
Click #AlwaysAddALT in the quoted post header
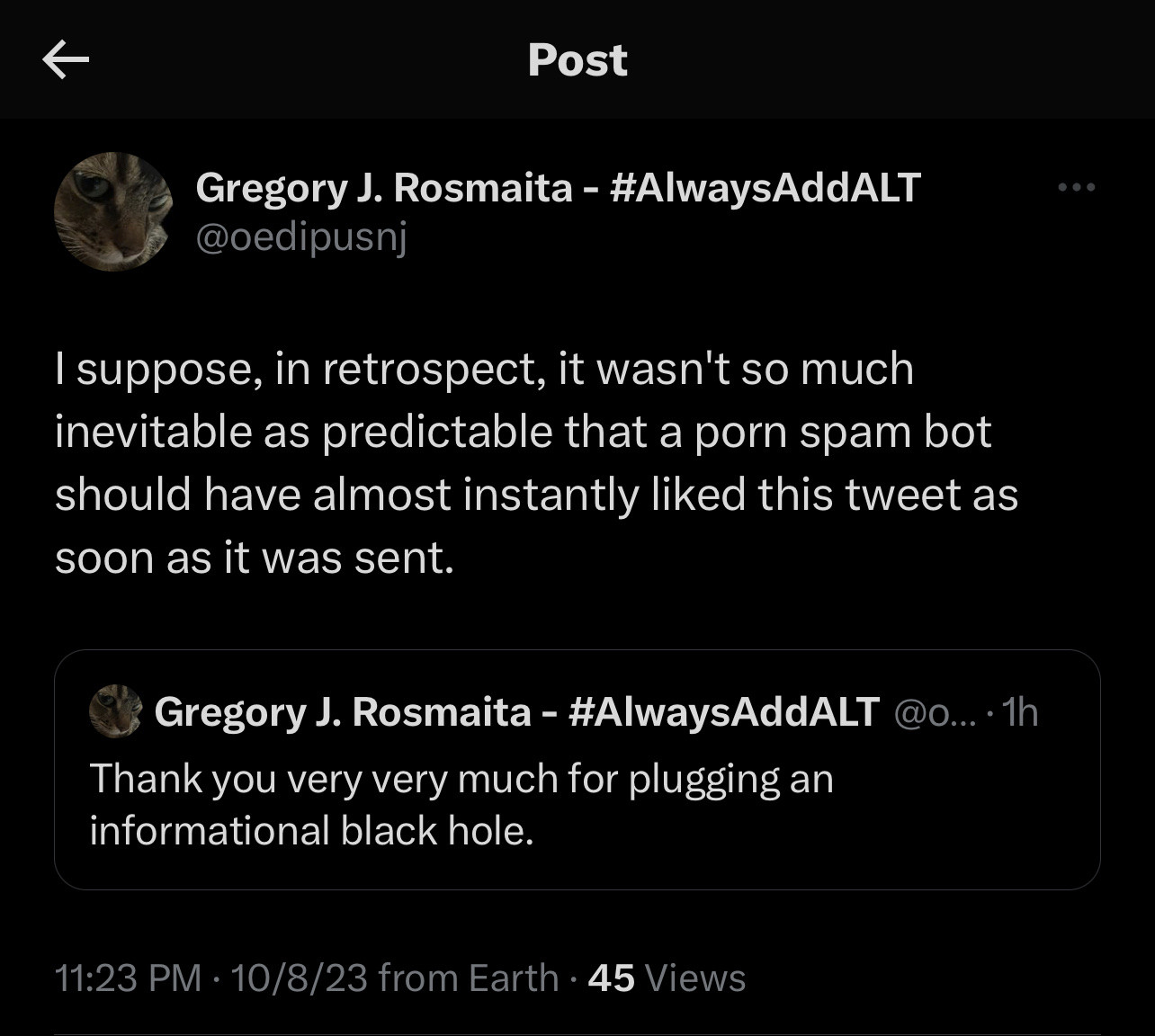click(x=724, y=711)
